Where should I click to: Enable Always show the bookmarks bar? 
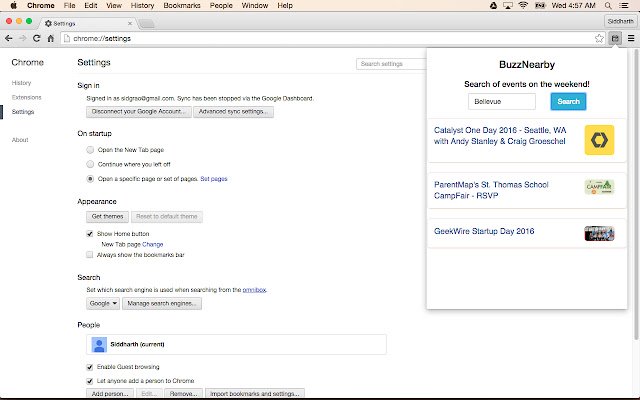[x=89, y=255]
